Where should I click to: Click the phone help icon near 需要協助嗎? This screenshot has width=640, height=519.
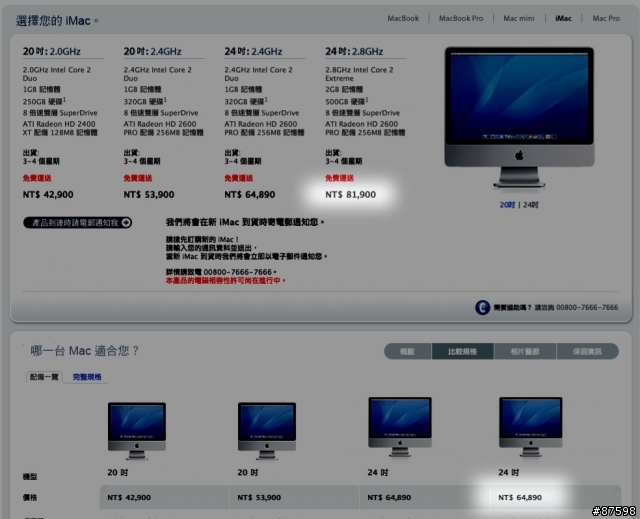click(x=482, y=307)
